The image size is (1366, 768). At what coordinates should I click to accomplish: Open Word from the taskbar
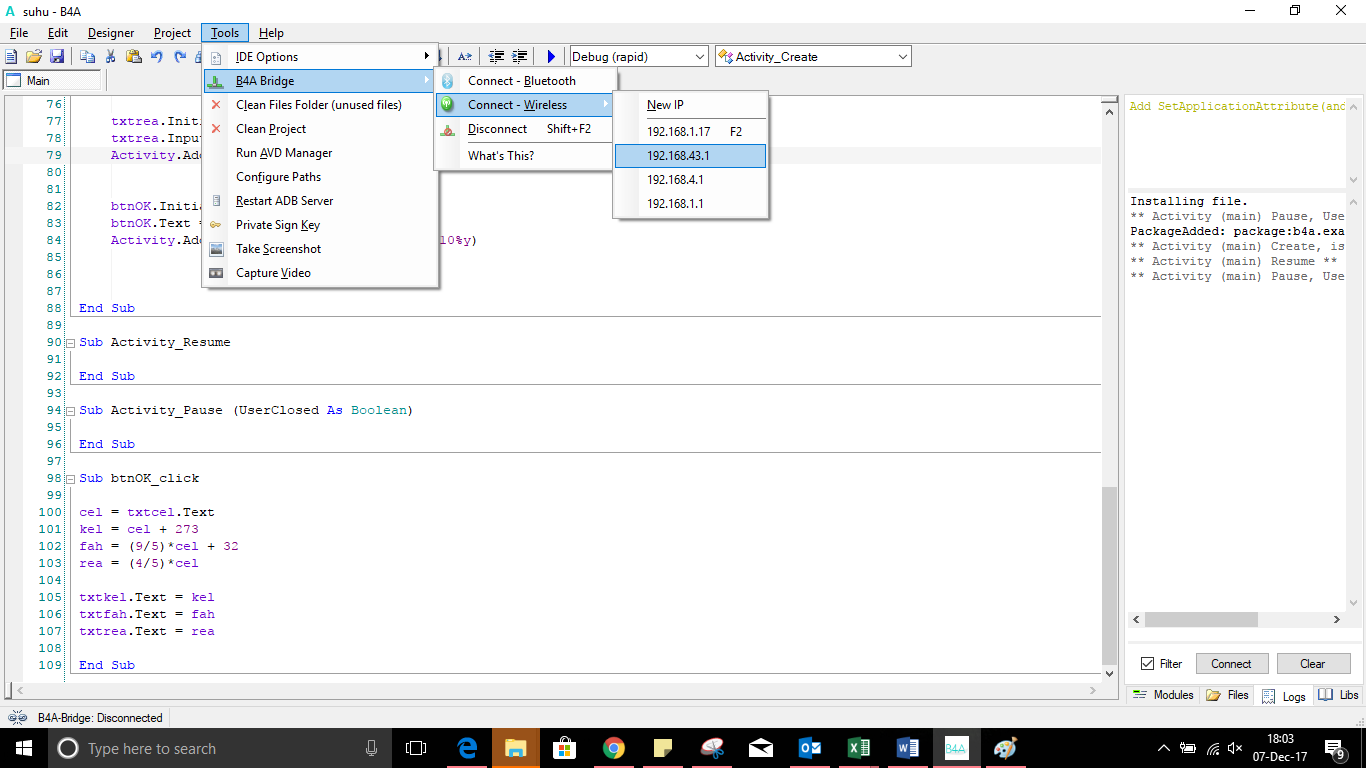point(907,748)
